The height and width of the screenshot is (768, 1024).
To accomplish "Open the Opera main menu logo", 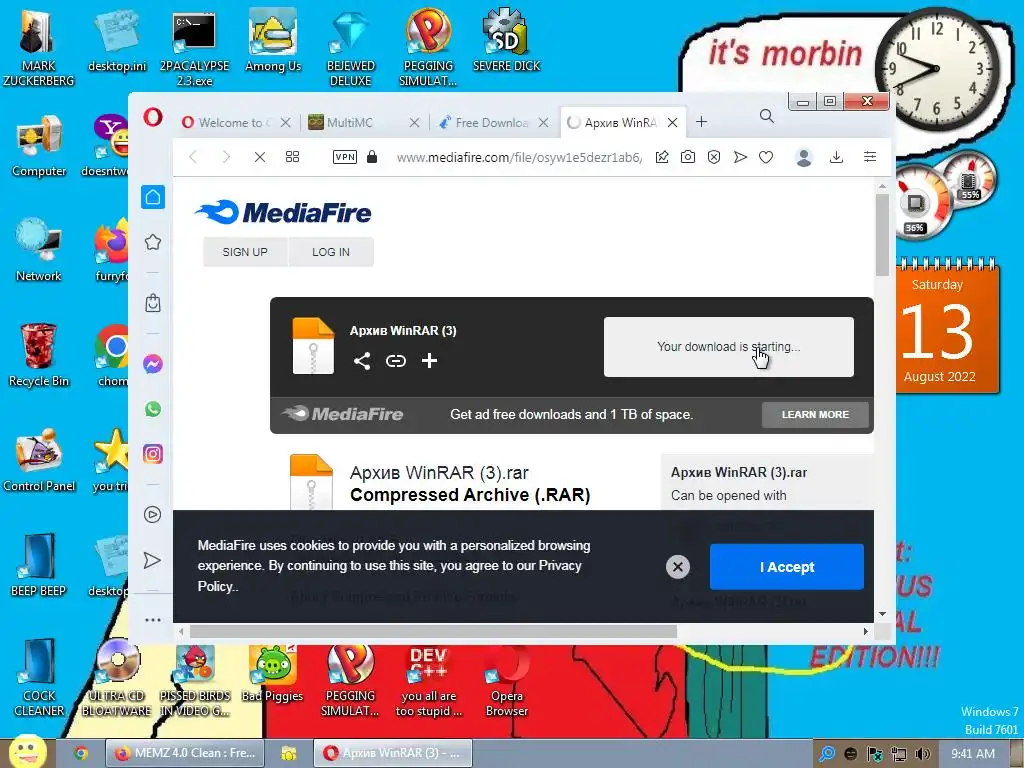I will pos(153,118).
